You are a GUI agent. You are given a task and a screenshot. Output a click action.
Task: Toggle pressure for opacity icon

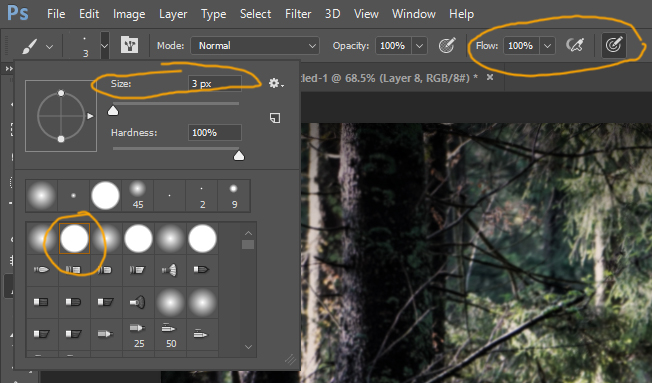(447, 45)
